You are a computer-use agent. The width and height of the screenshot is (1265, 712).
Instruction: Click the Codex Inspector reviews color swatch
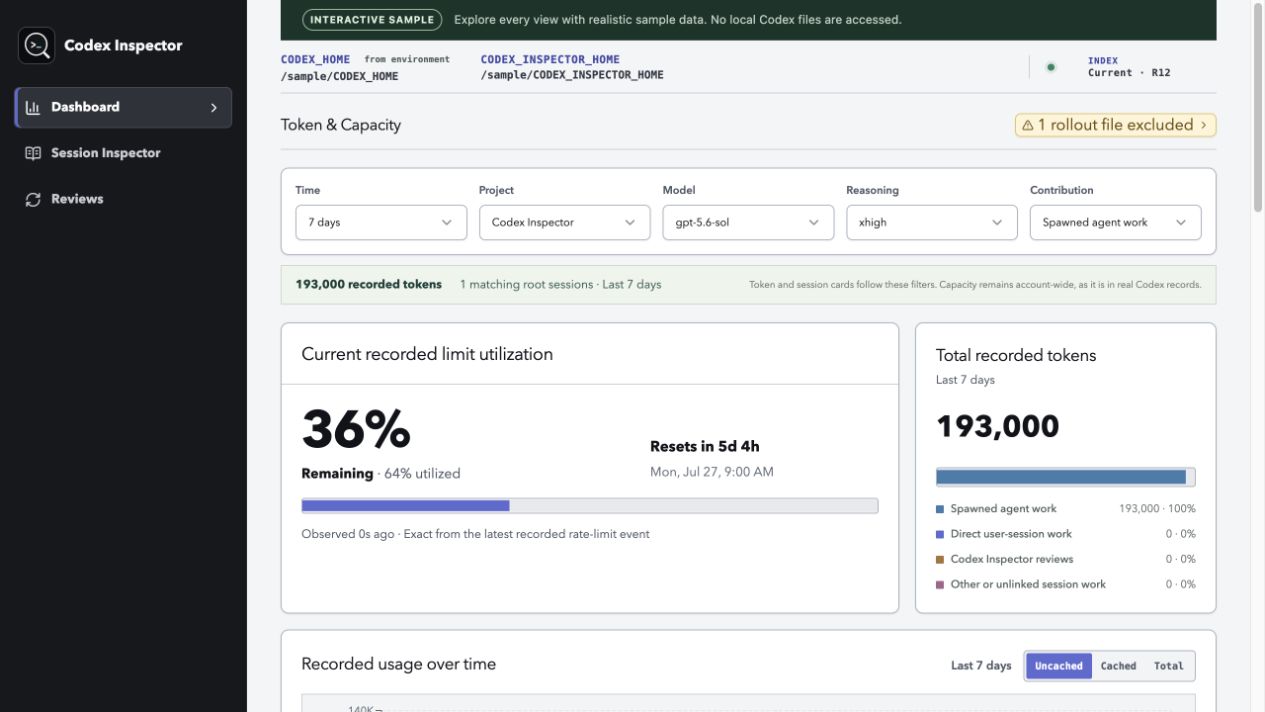click(x=940, y=559)
